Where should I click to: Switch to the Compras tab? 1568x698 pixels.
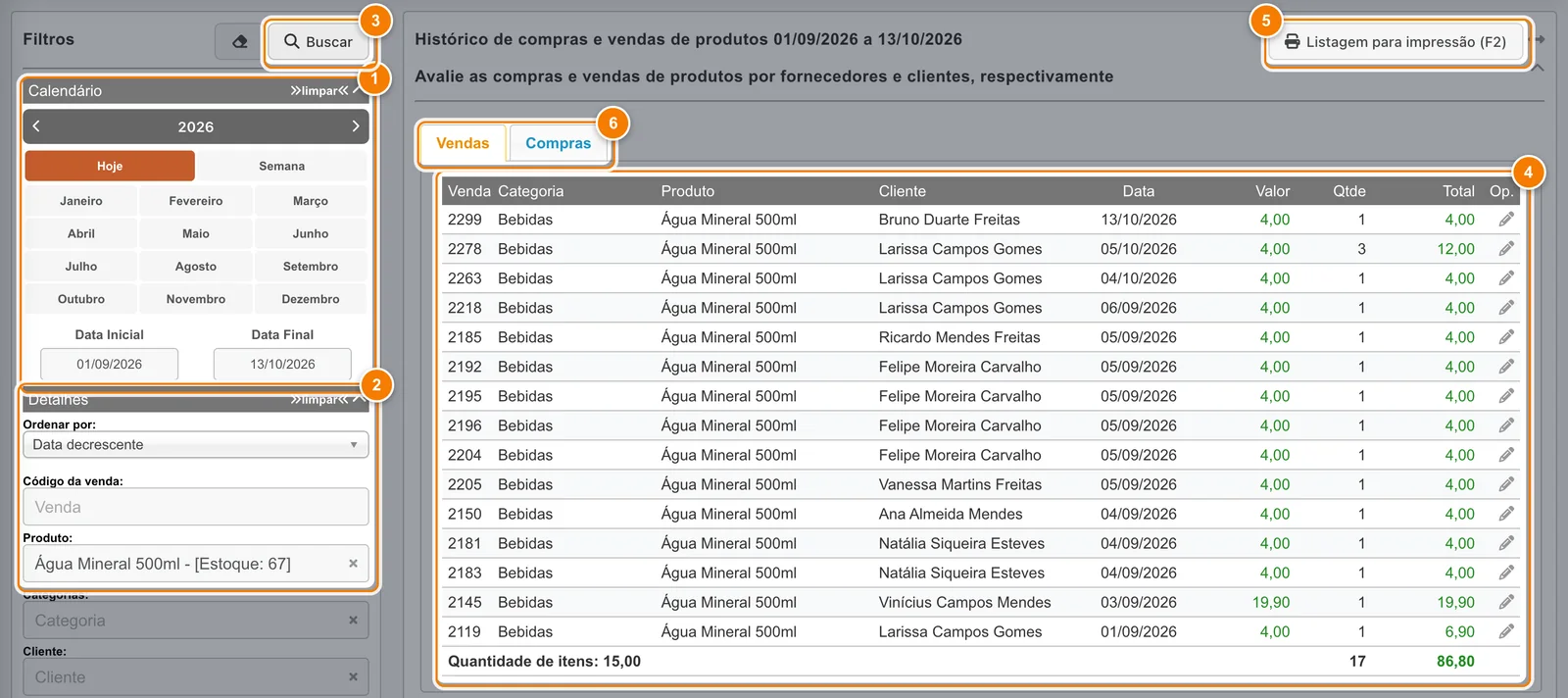559,143
